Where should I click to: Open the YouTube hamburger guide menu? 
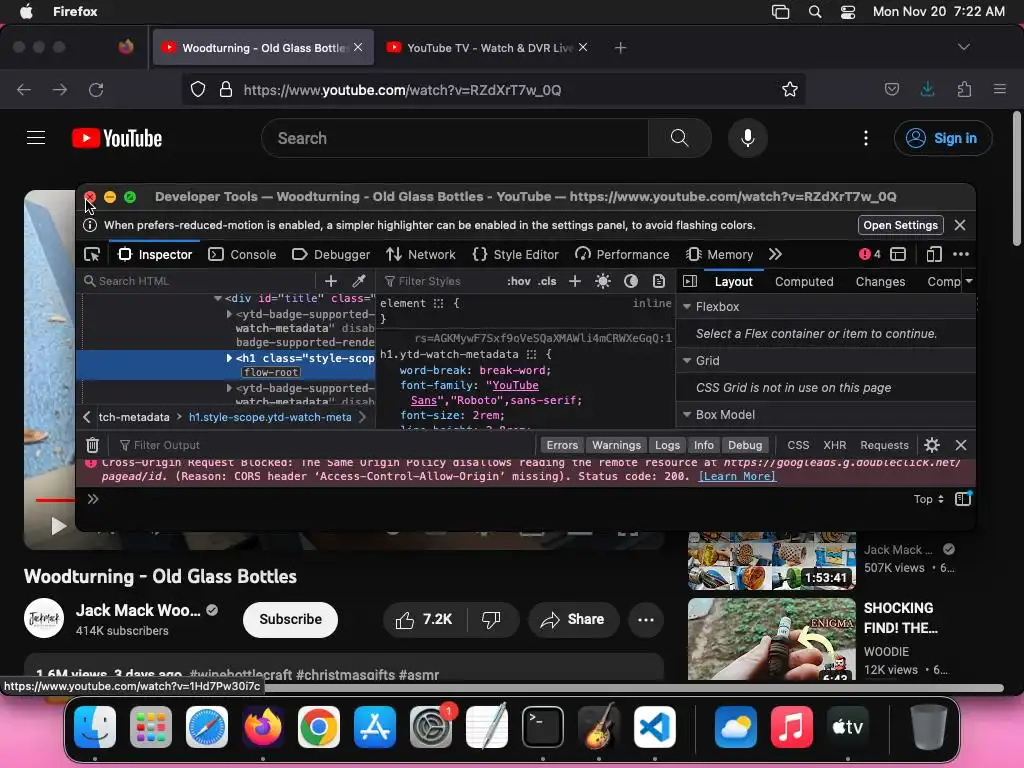click(x=36, y=138)
